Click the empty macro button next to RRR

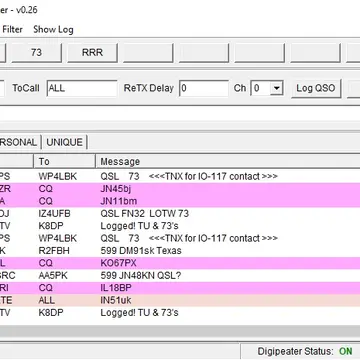148,52
